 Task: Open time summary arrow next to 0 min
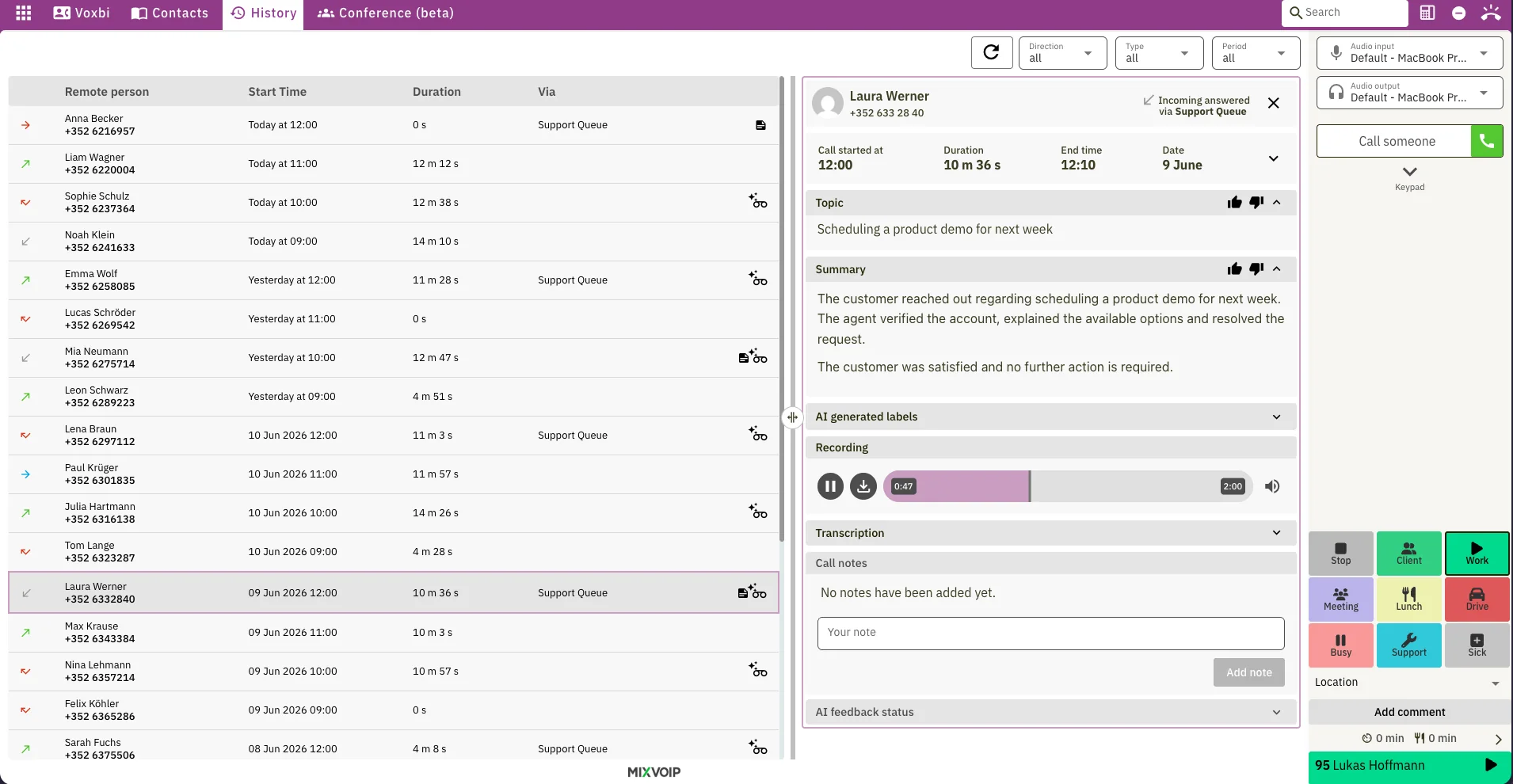(1498, 739)
